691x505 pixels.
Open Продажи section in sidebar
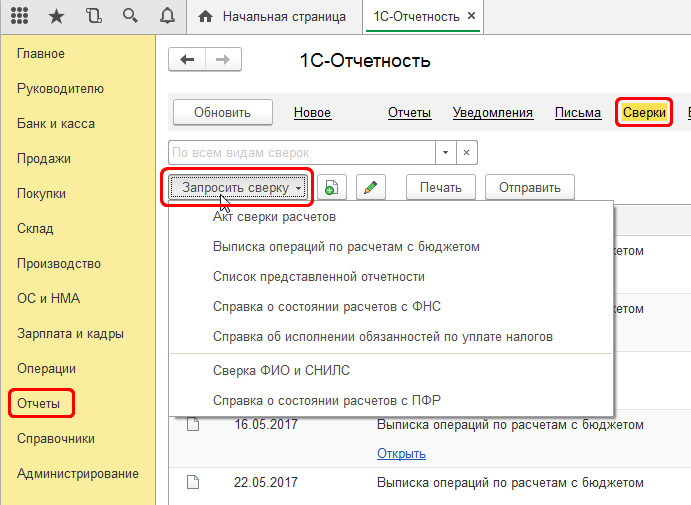point(44,159)
